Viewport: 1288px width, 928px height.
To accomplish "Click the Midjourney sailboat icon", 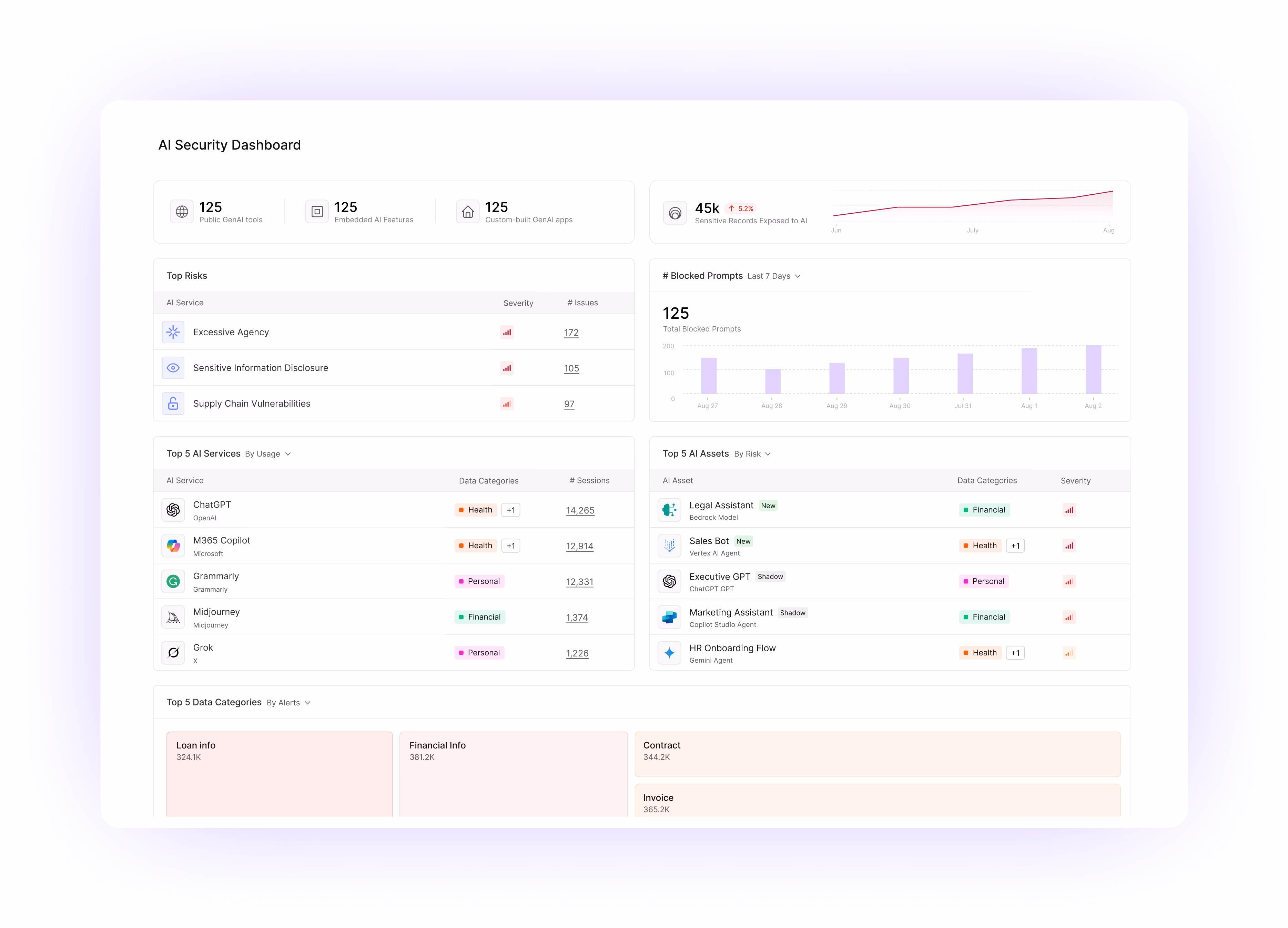I will 173,617.
